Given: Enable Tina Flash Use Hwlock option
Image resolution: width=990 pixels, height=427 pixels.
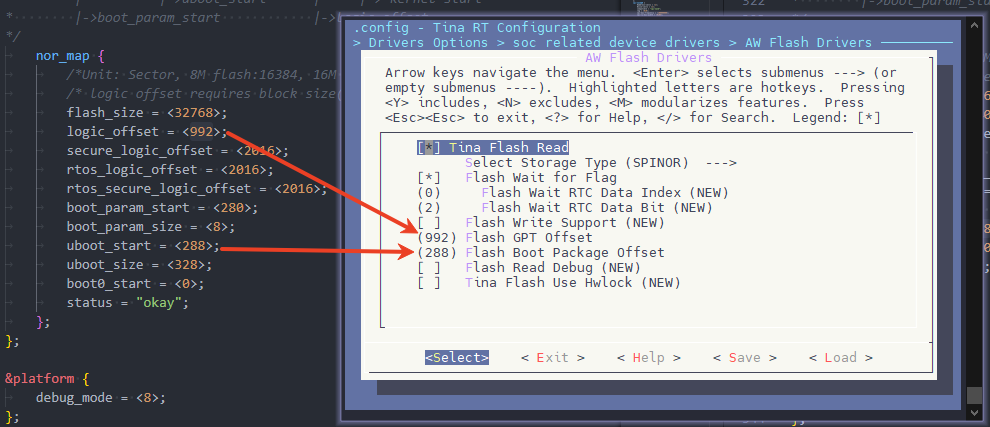Looking at the screenshot, I should [425, 282].
